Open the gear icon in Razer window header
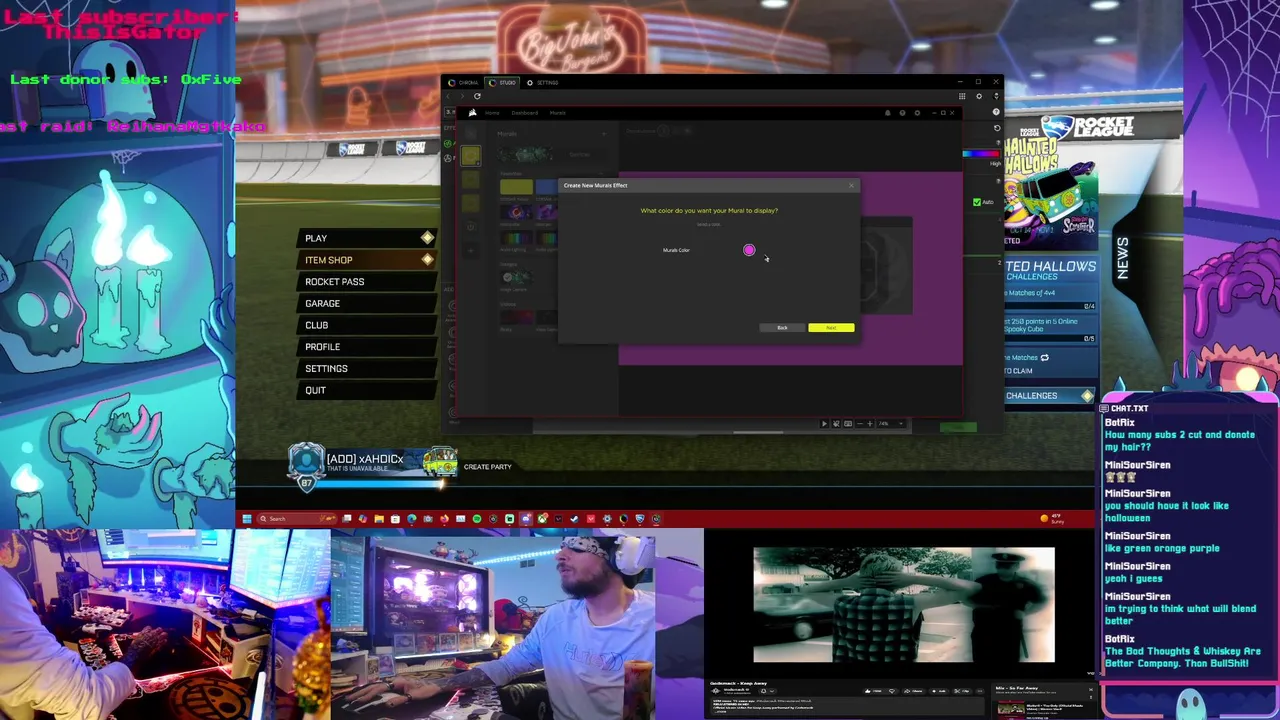The height and width of the screenshot is (720, 1280). point(979,96)
